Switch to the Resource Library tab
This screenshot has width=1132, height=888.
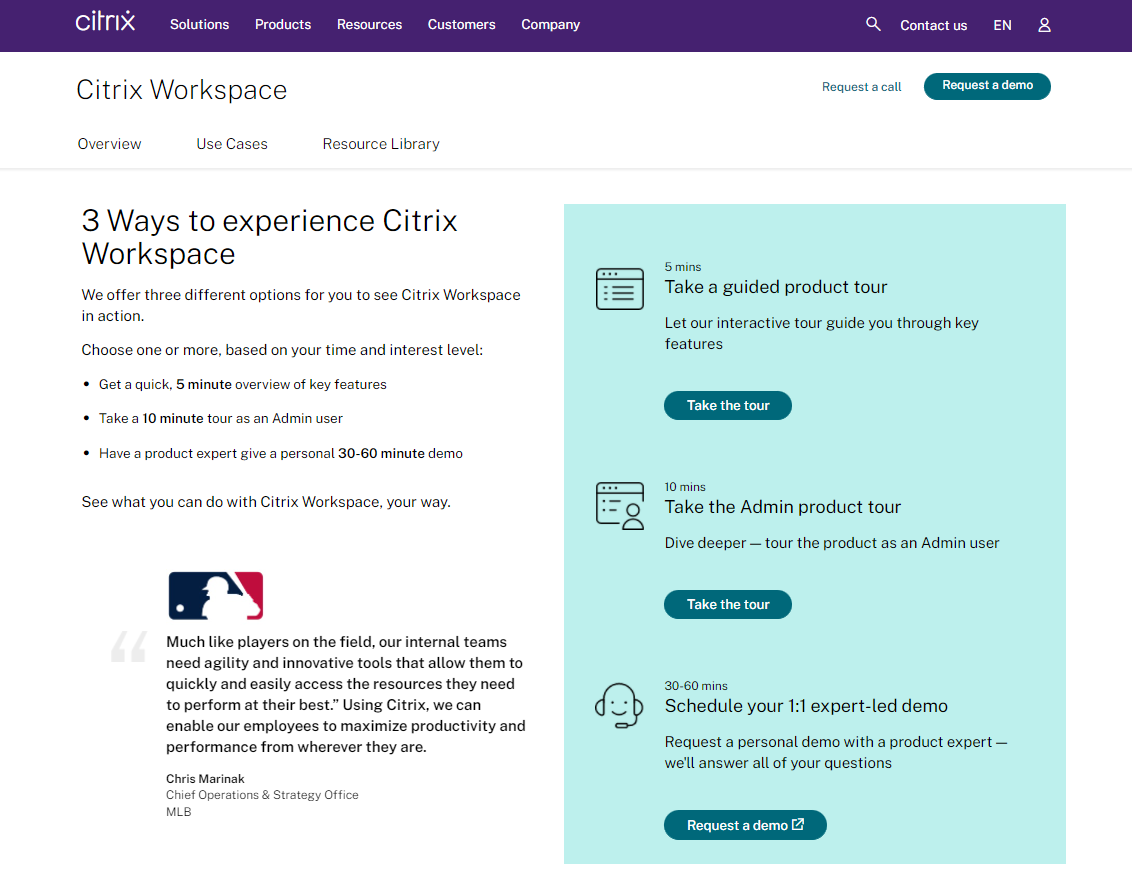[x=381, y=144]
